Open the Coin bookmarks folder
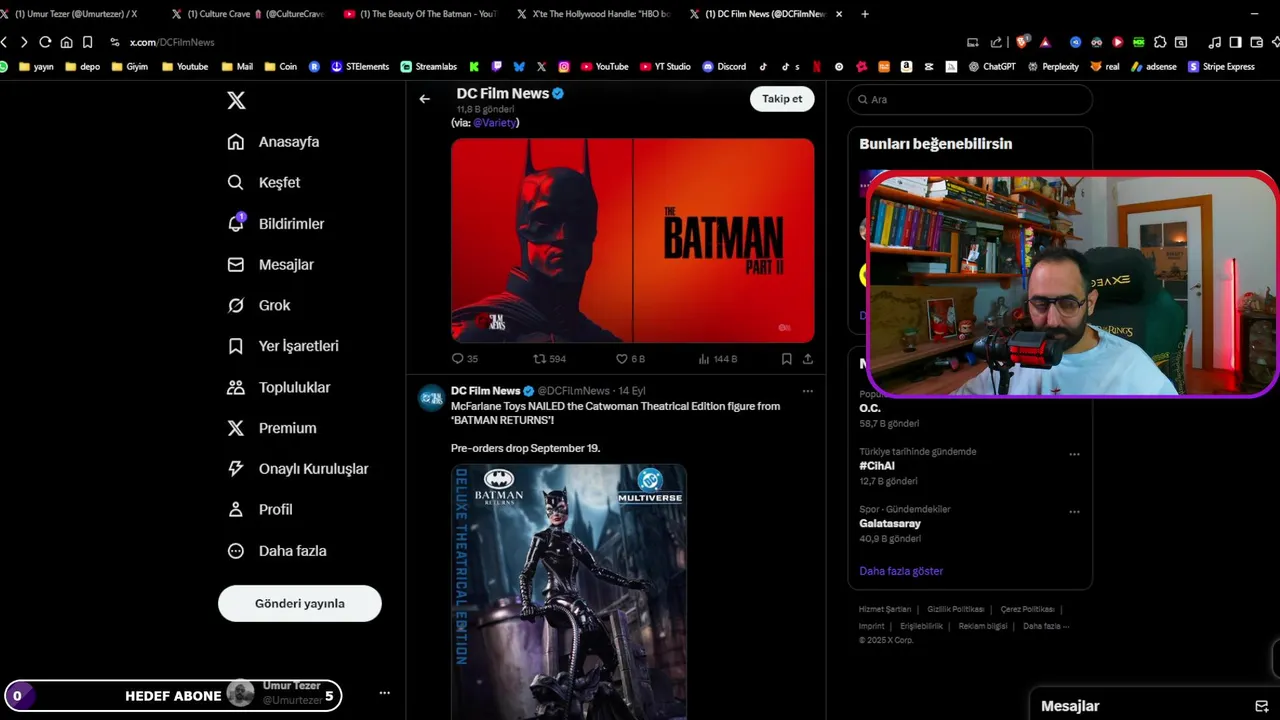 click(x=281, y=67)
